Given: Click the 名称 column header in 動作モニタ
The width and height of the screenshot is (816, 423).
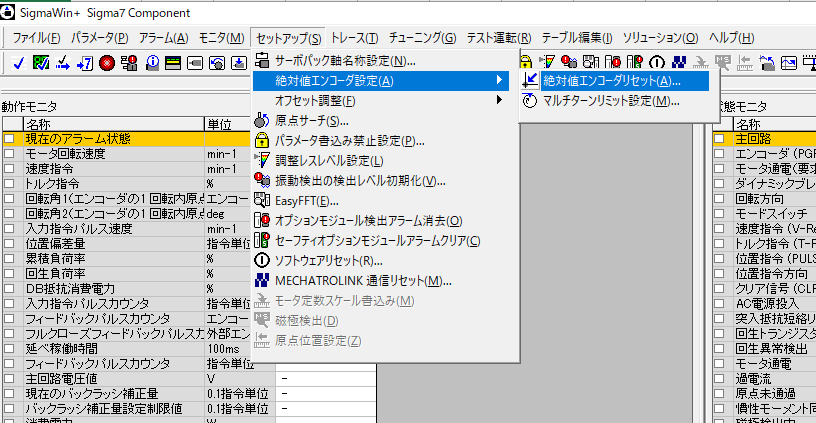Looking at the screenshot, I should pyautogui.click(x=114, y=124).
